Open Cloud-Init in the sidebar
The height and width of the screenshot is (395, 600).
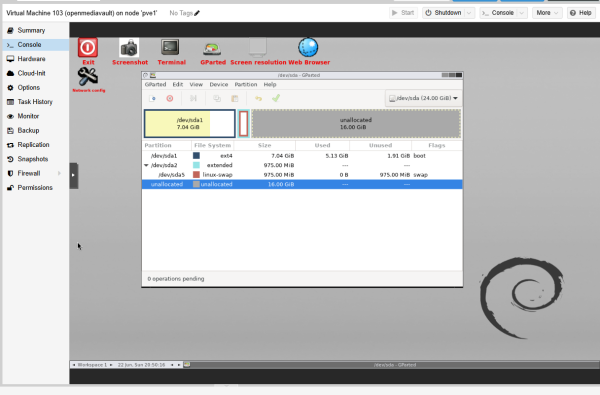coord(36,73)
